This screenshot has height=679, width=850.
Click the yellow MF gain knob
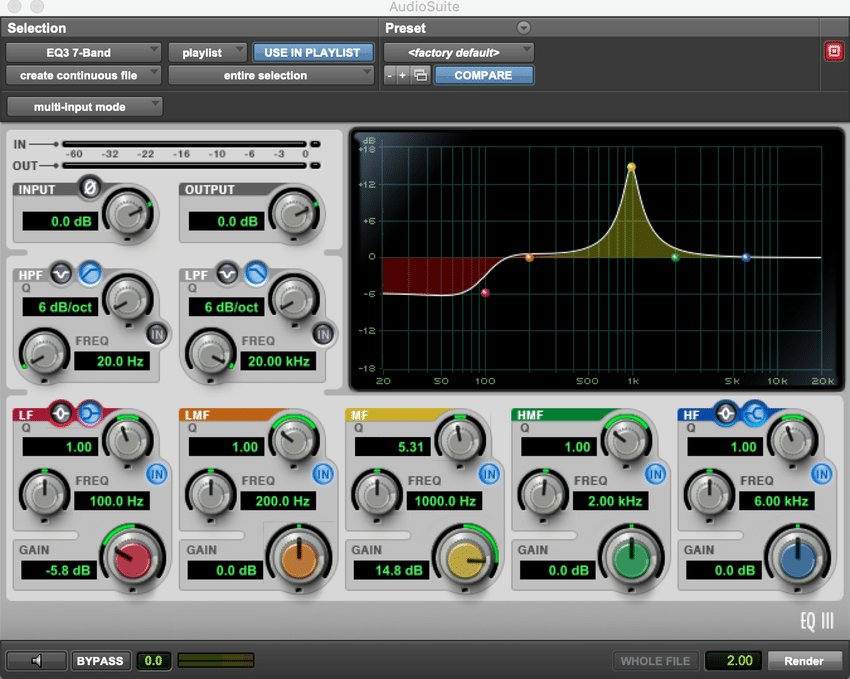465,560
